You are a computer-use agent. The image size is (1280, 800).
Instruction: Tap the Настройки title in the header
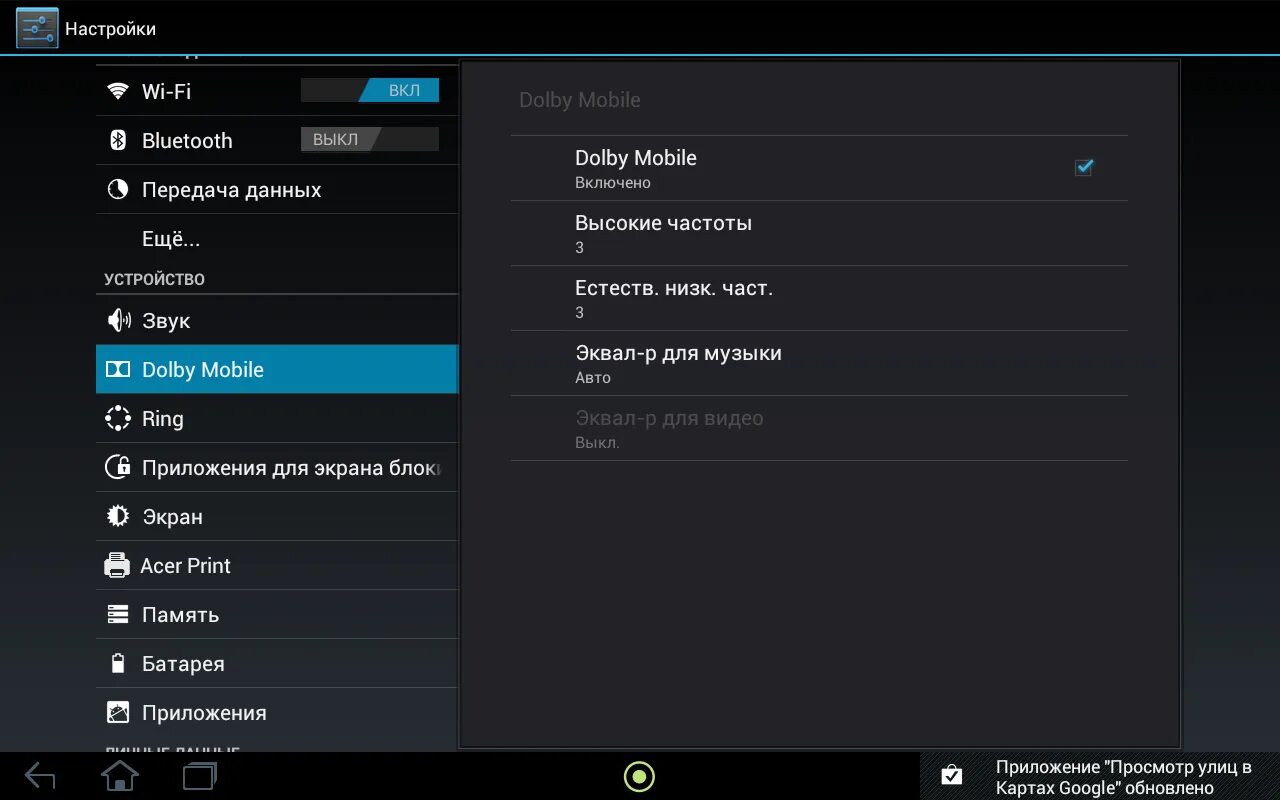[x=110, y=29]
